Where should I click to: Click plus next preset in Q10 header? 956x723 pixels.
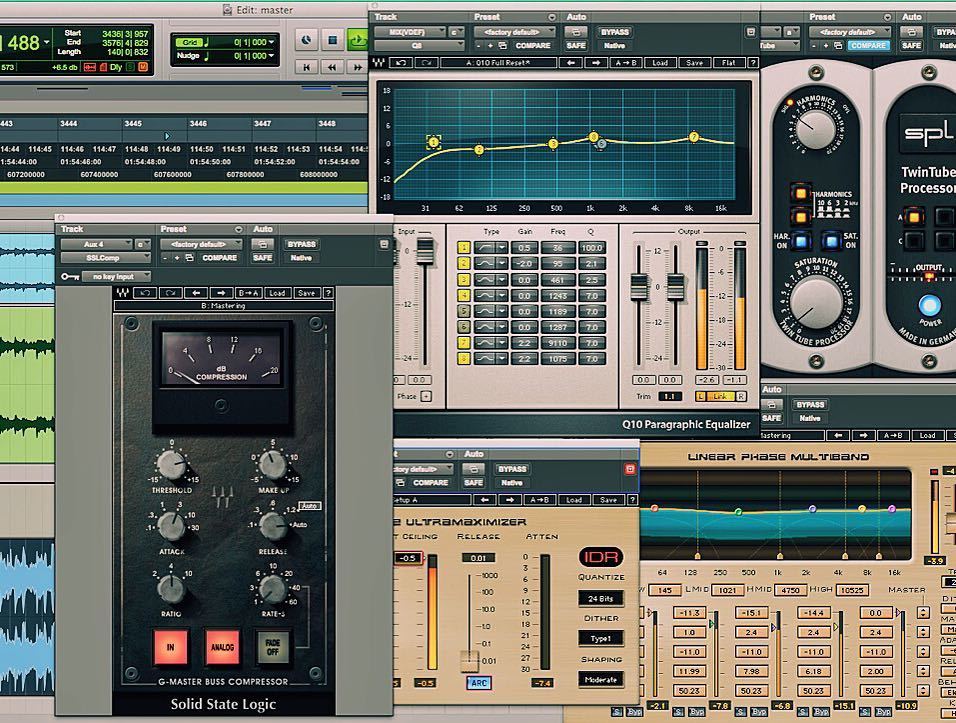point(491,46)
